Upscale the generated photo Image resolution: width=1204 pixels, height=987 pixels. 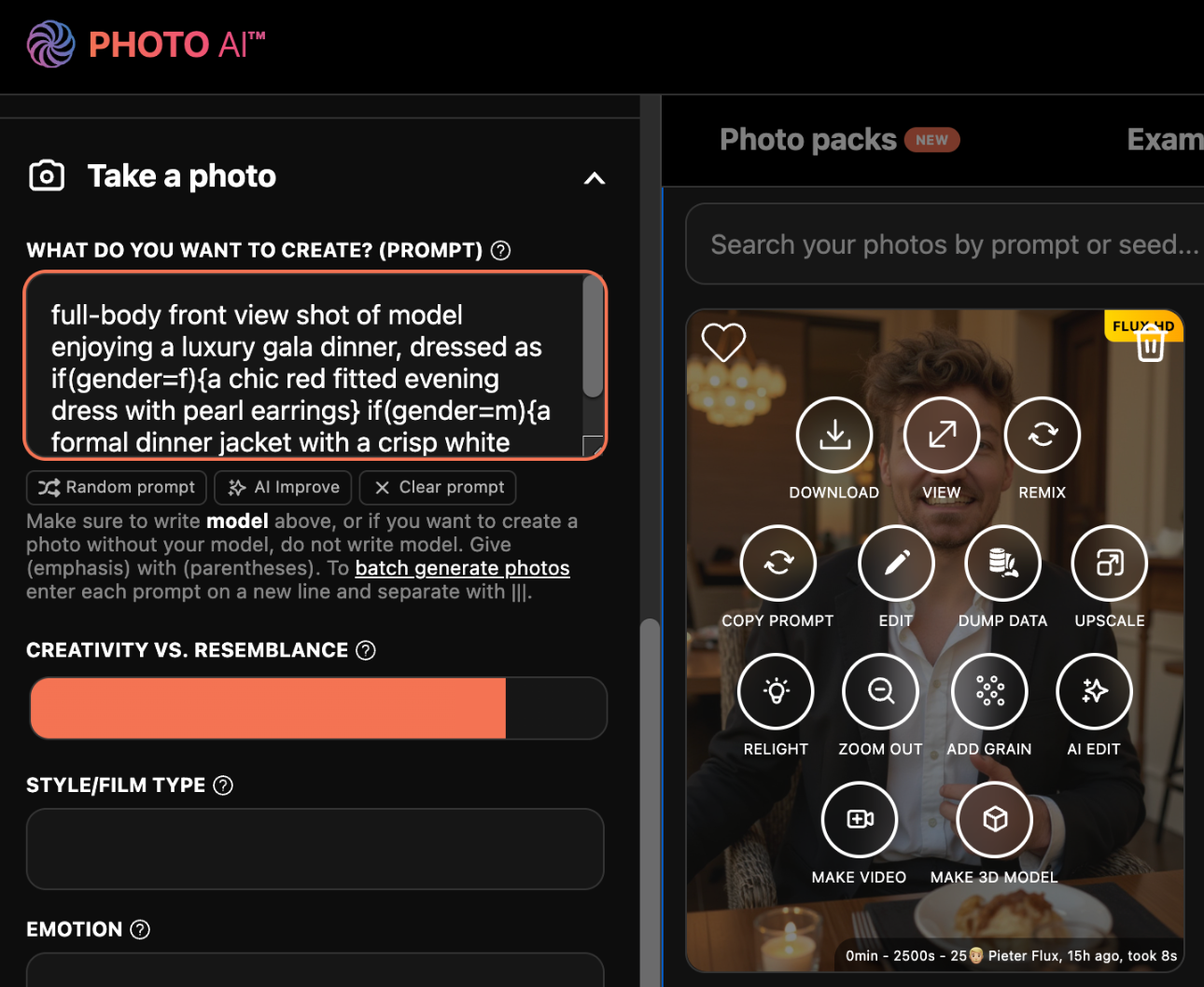(x=1110, y=563)
